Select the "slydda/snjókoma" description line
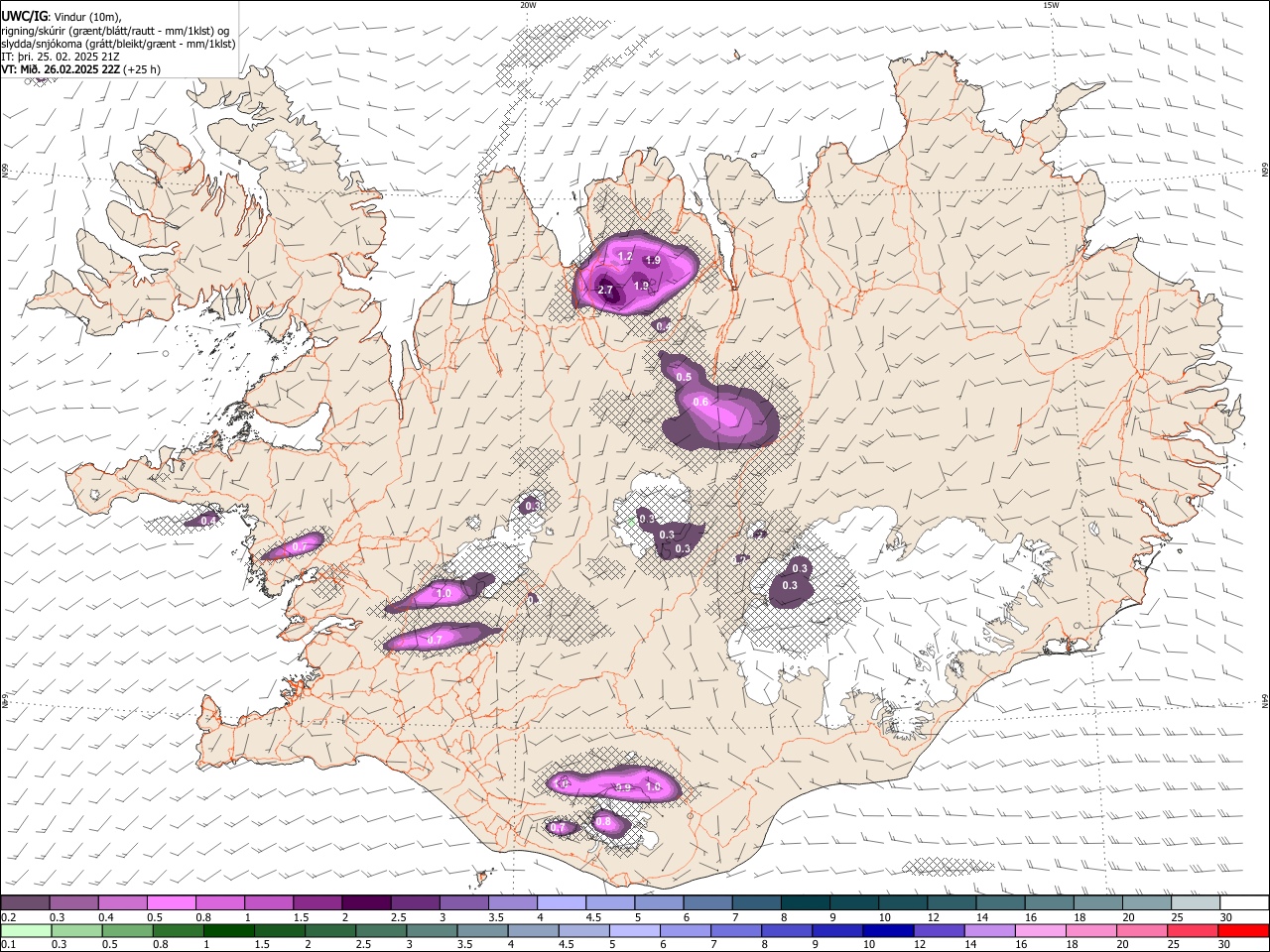Screen dimensions: 1270x952 click(118, 43)
